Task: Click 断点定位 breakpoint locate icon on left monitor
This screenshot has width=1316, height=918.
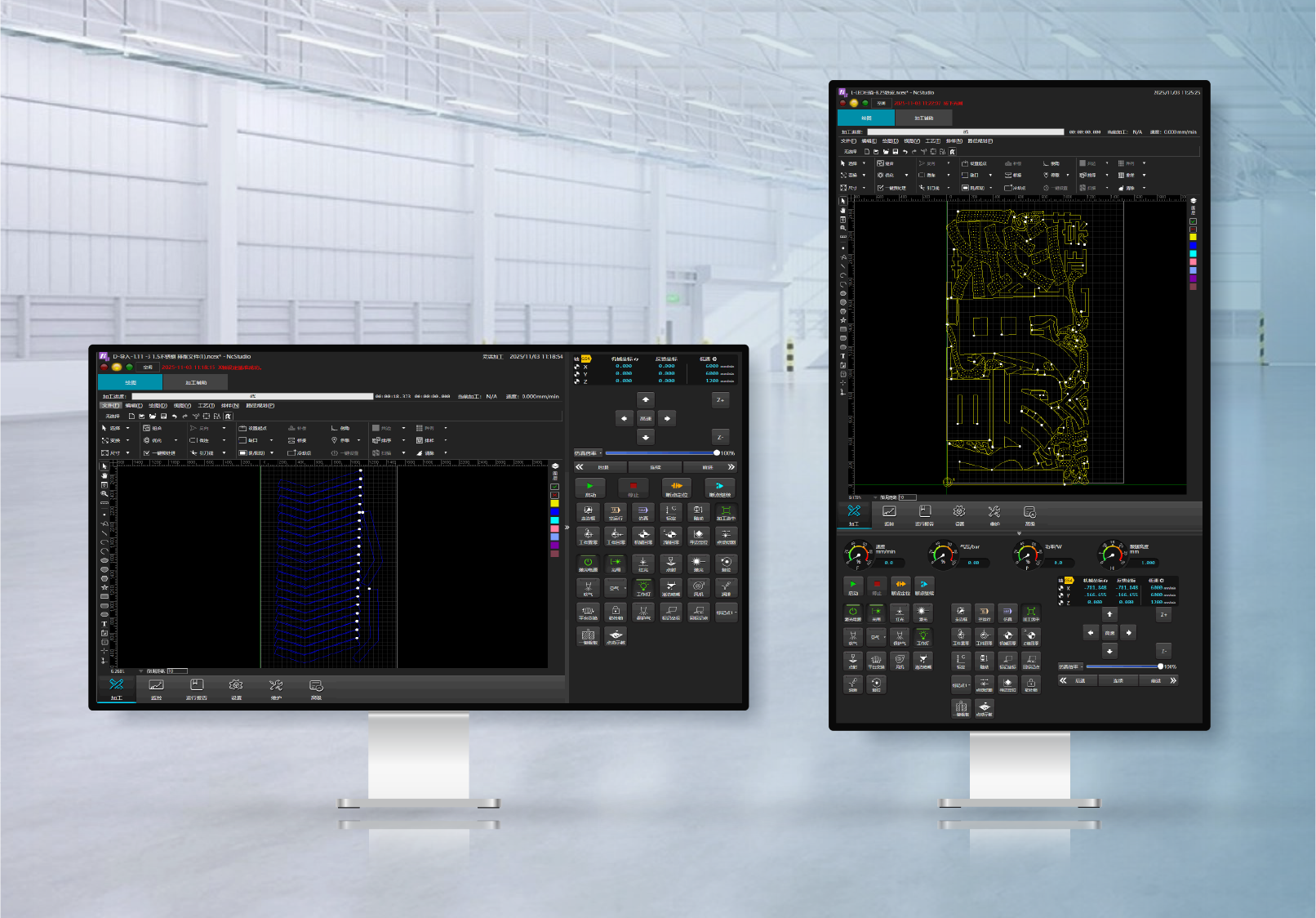Action: click(x=676, y=488)
